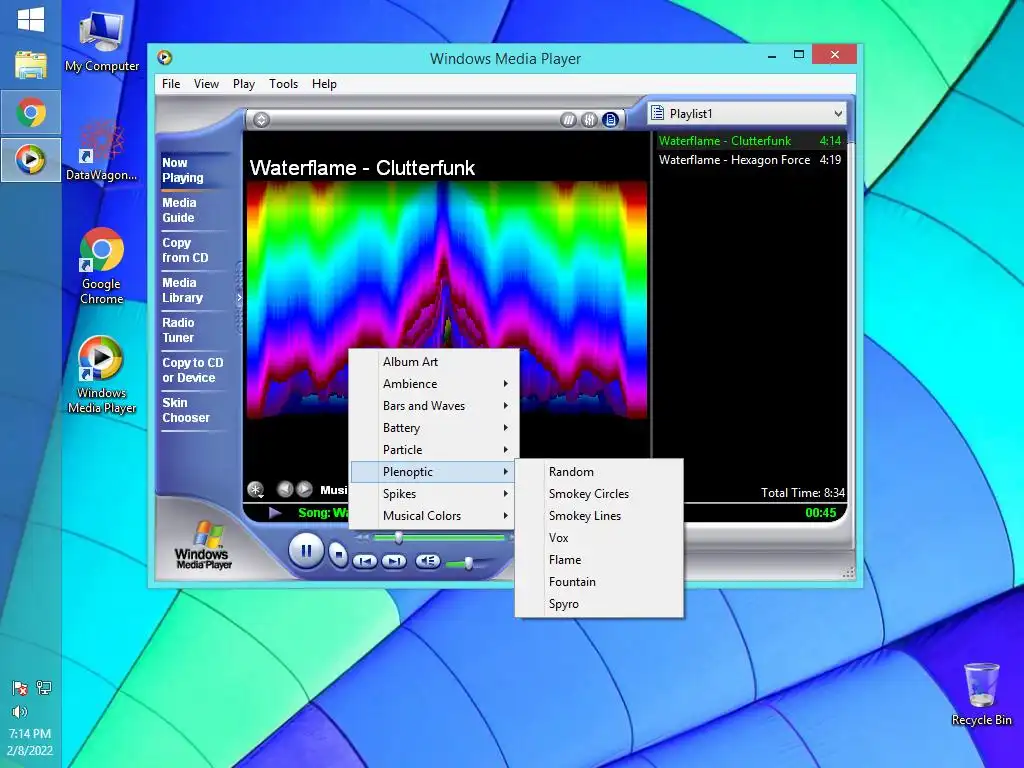The height and width of the screenshot is (768, 1024).
Task: Choose the Spyro preset
Action: [x=599, y=604]
